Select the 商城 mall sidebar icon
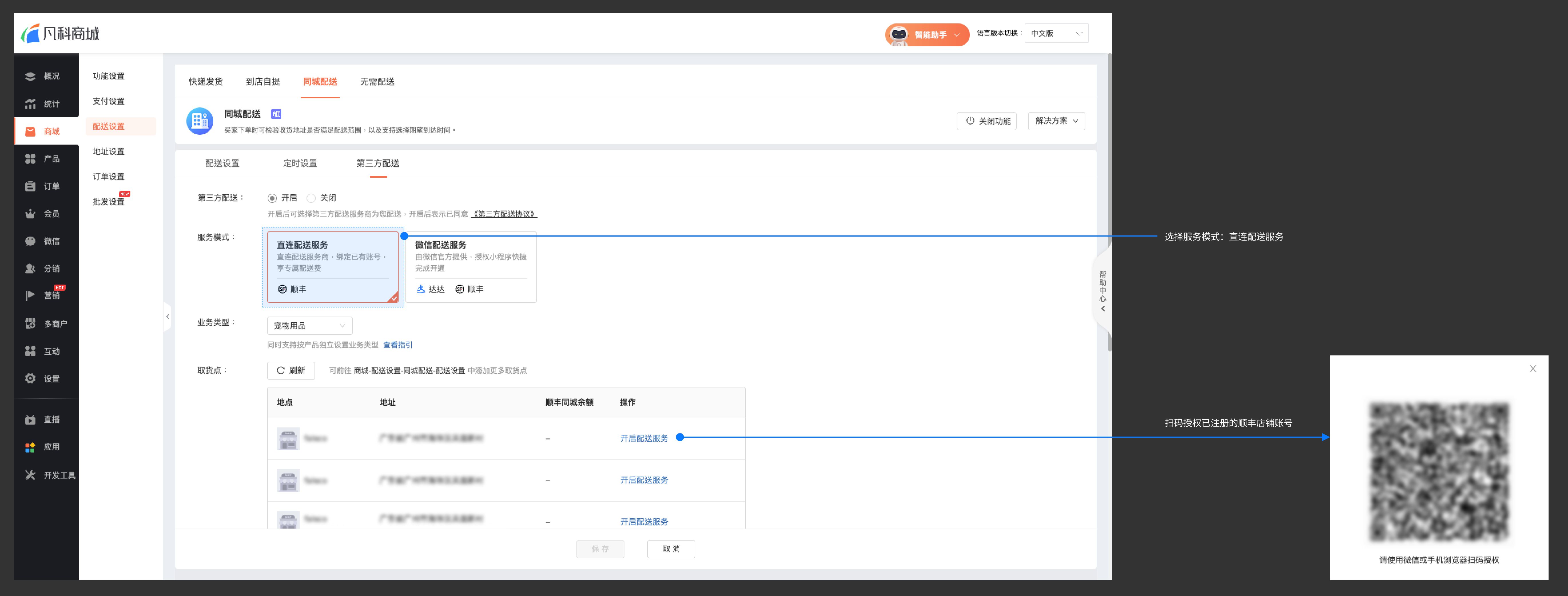 30,131
